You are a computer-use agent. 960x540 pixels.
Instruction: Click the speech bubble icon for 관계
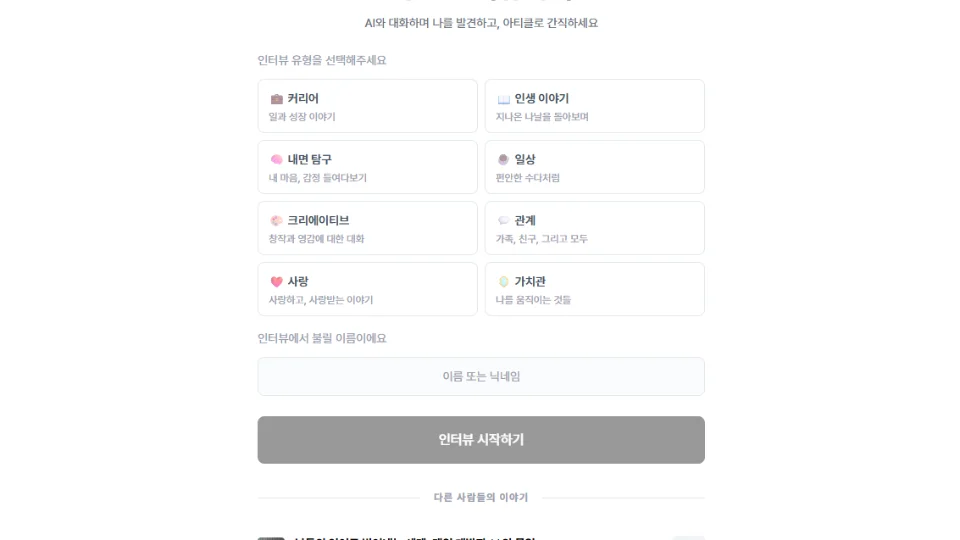(x=504, y=221)
